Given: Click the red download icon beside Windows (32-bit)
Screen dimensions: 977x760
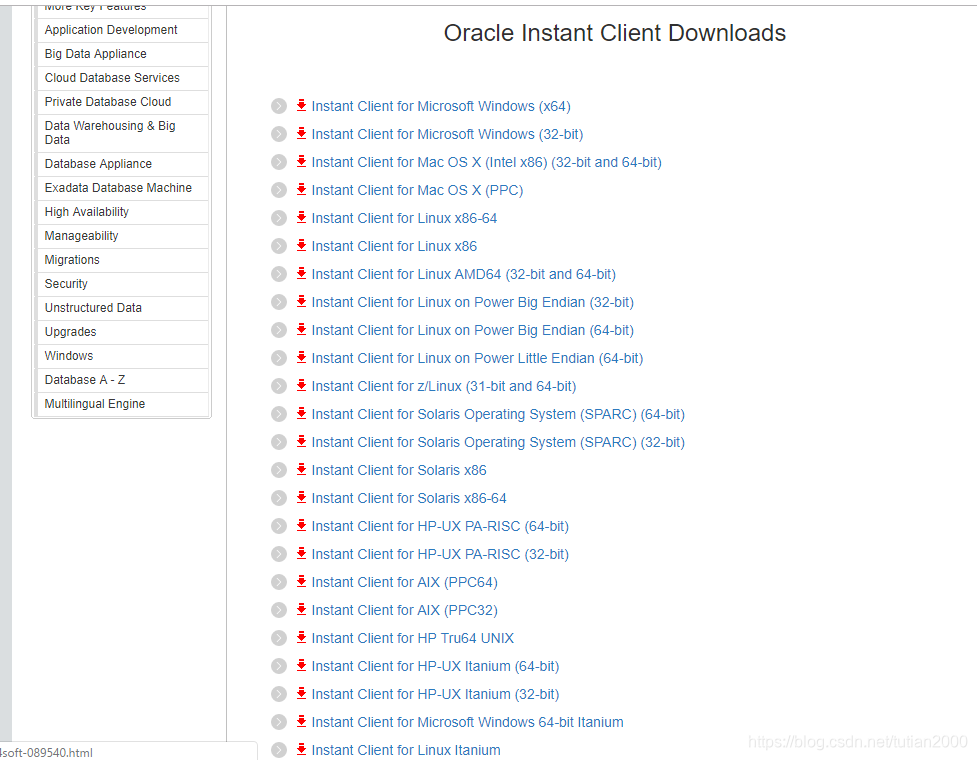Looking at the screenshot, I should [x=302, y=133].
